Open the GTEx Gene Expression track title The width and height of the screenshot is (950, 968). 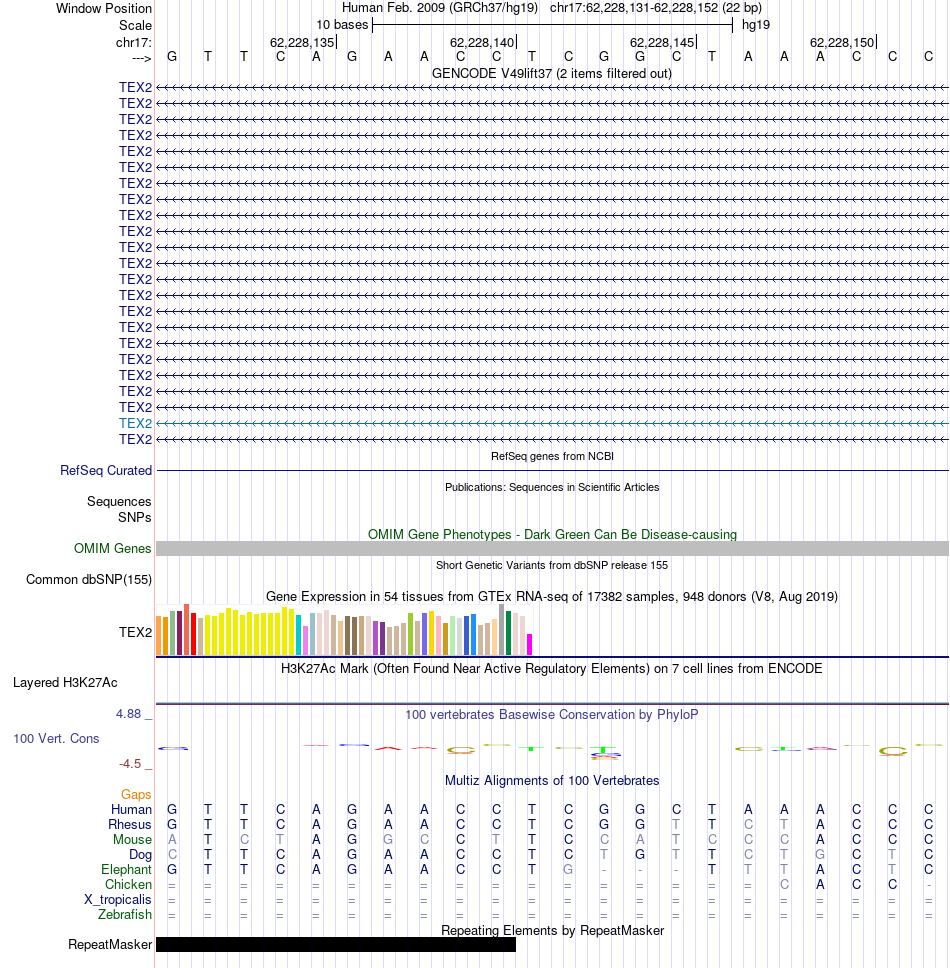point(552,596)
